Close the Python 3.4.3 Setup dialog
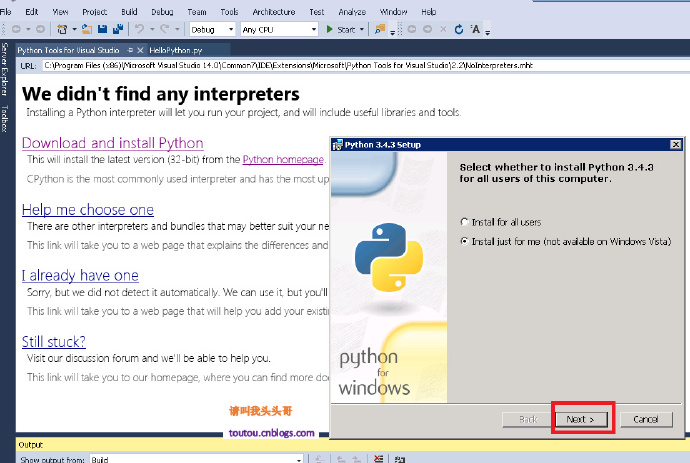 click(676, 145)
